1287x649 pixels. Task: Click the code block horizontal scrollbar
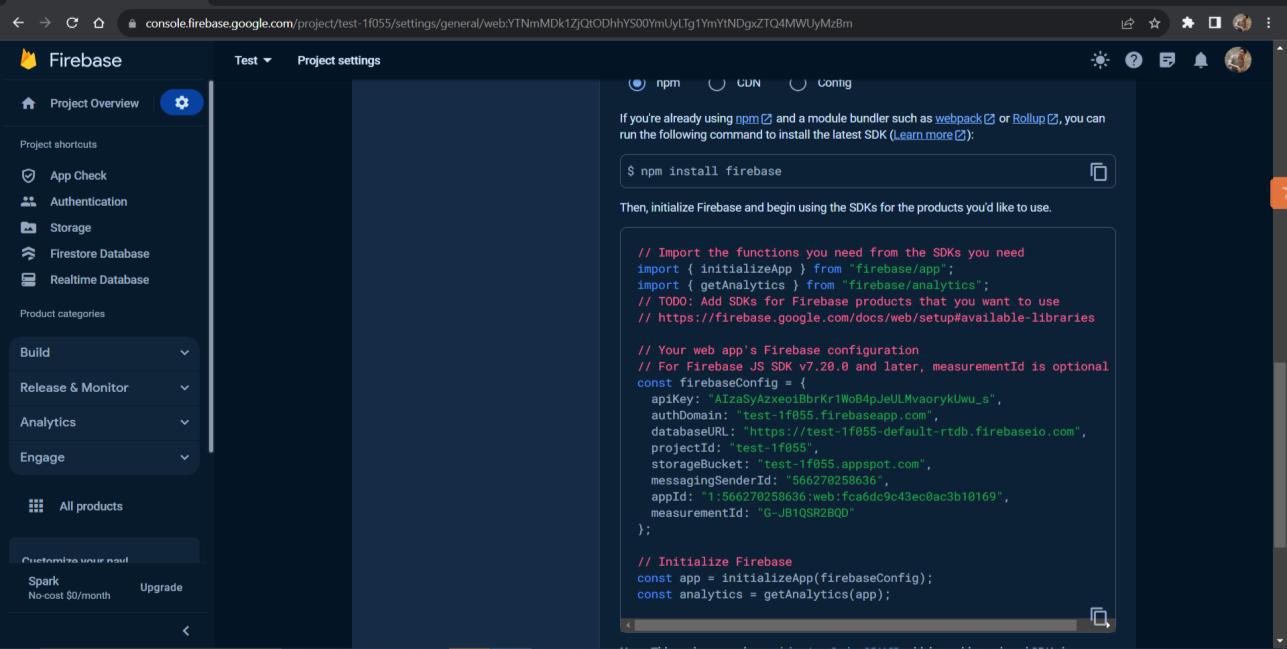[856, 625]
